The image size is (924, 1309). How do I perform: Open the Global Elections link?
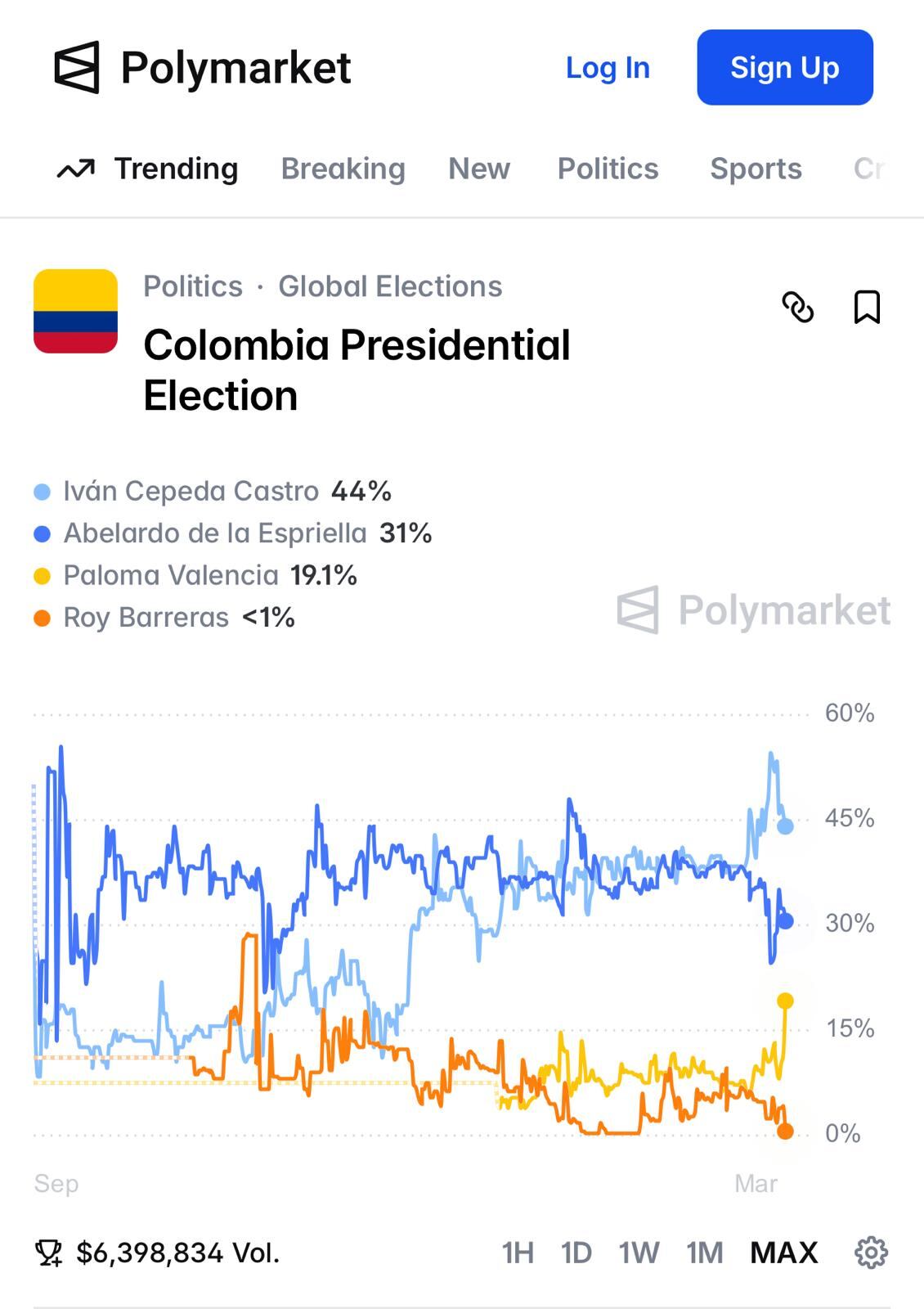coord(389,286)
